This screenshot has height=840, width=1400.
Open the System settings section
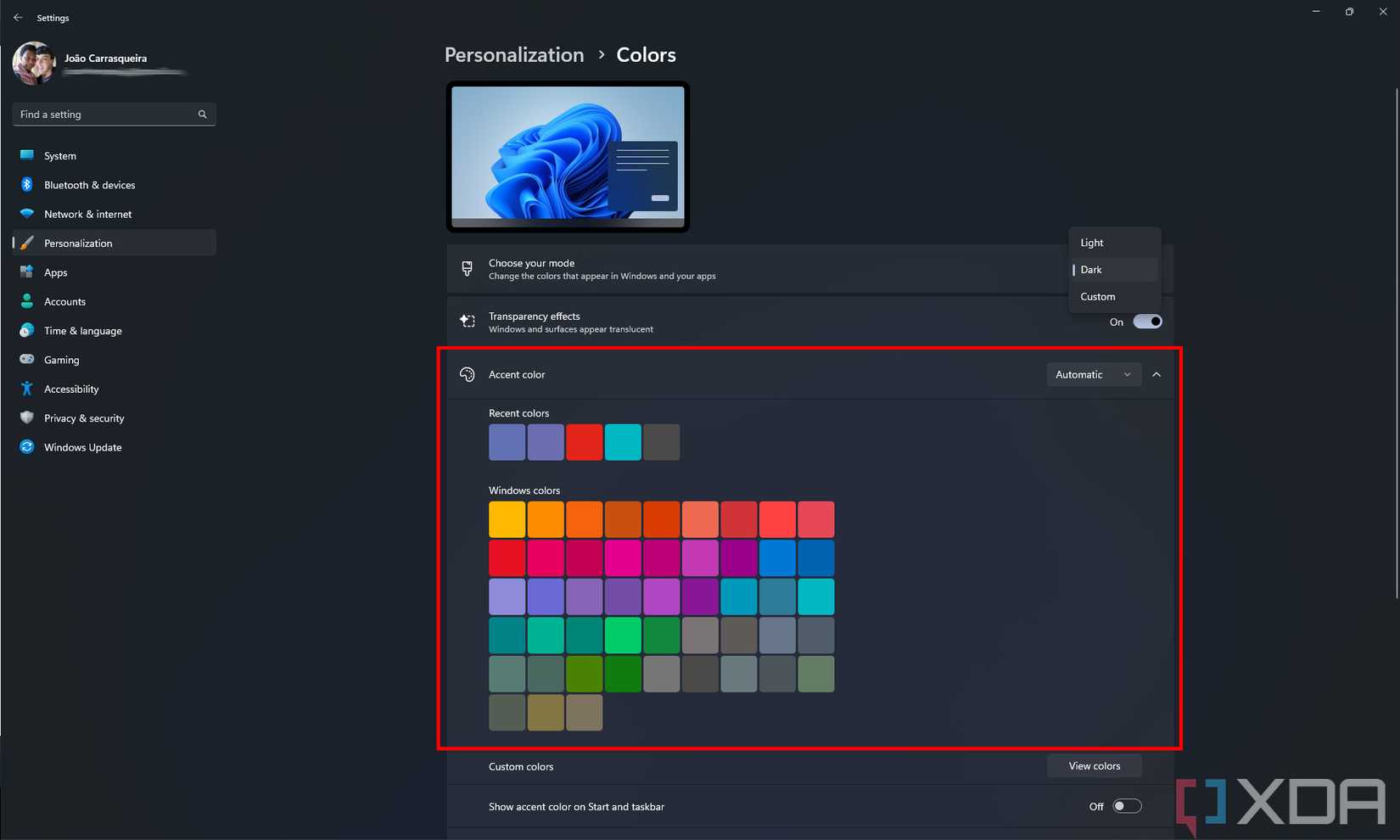click(x=59, y=155)
